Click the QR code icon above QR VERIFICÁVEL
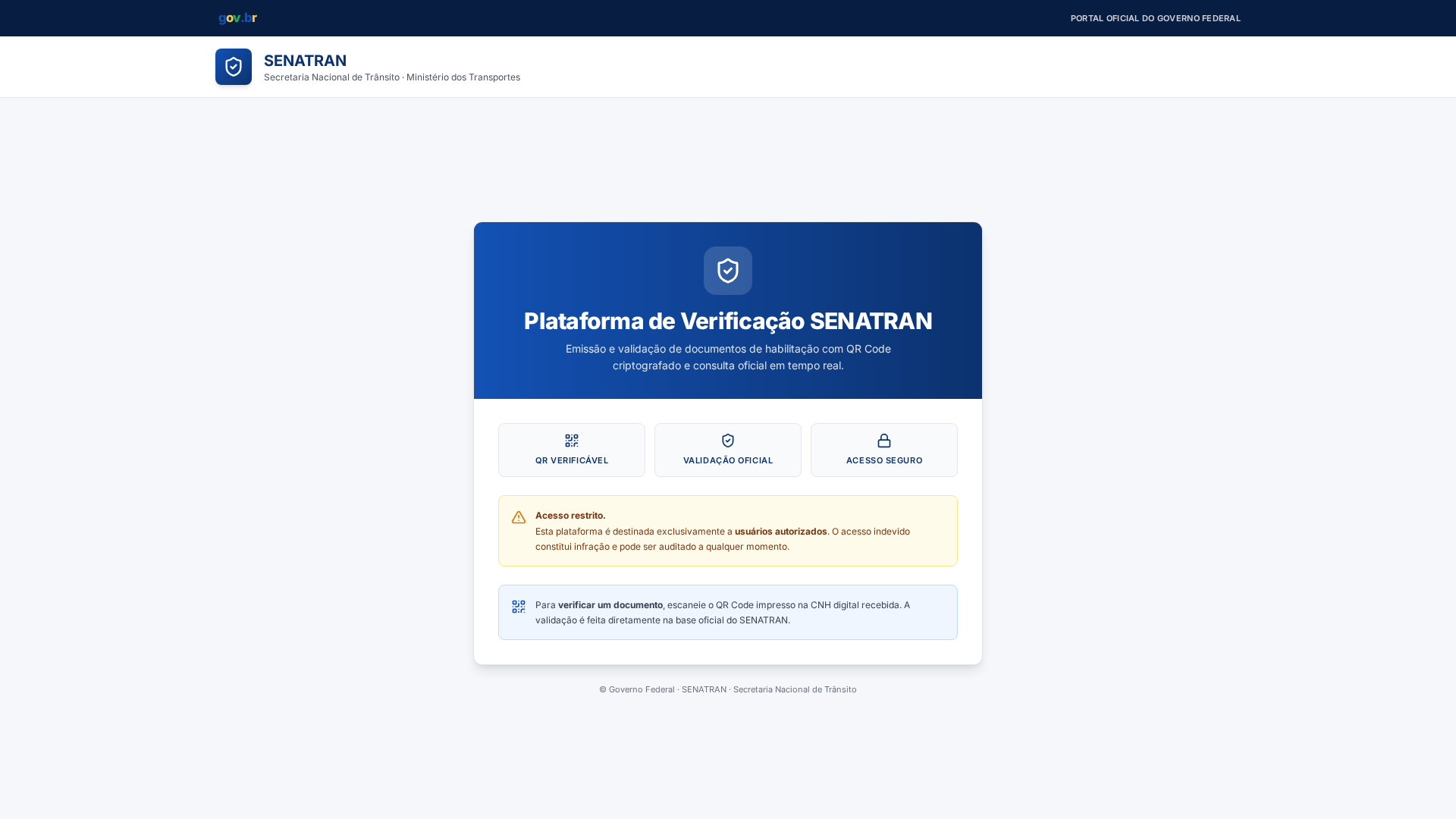The height and width of the screenshot is (819, 1456). point(572,441)
